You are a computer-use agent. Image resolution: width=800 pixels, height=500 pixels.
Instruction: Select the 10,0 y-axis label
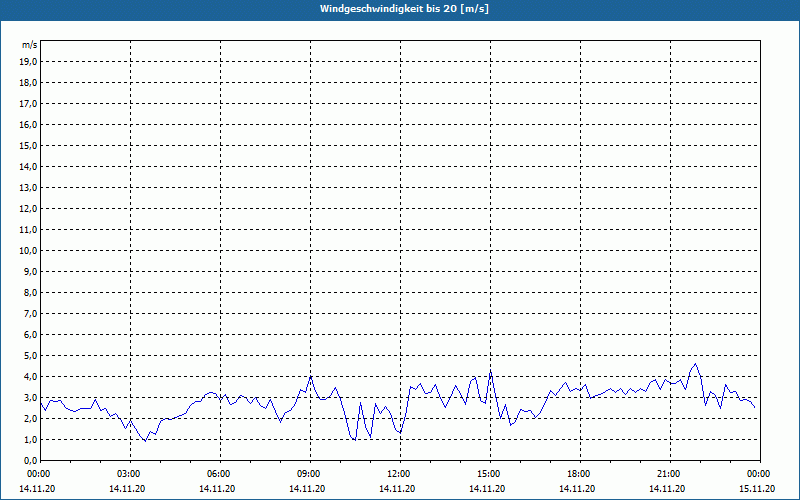pos(29,251)
